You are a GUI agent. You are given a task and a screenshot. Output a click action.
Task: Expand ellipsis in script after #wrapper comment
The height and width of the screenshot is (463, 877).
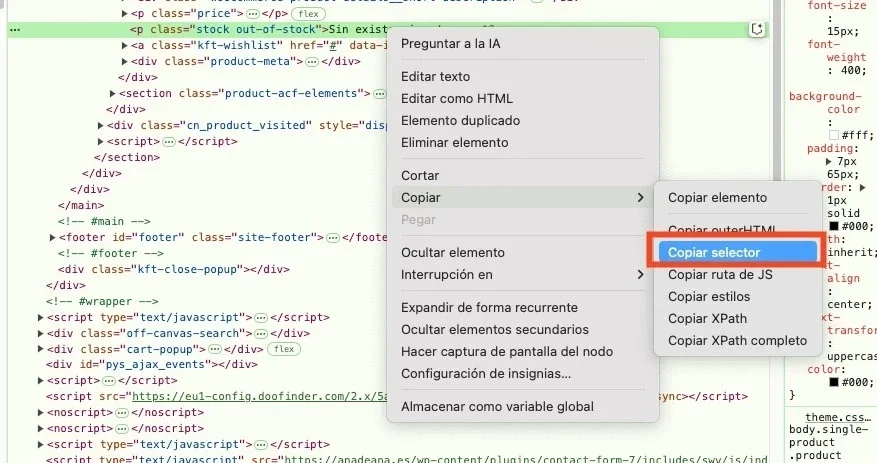coord(261,318)
